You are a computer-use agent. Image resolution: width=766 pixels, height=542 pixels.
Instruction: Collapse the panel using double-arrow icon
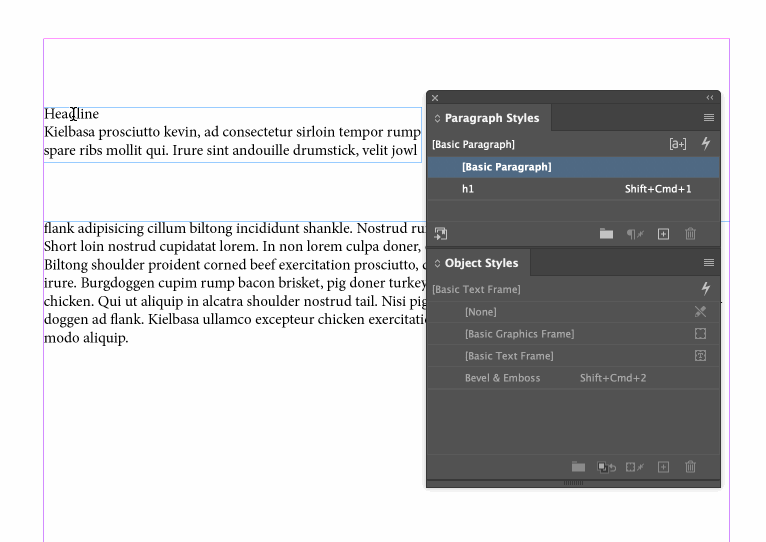pyautogui.click(x=710, y=98)
